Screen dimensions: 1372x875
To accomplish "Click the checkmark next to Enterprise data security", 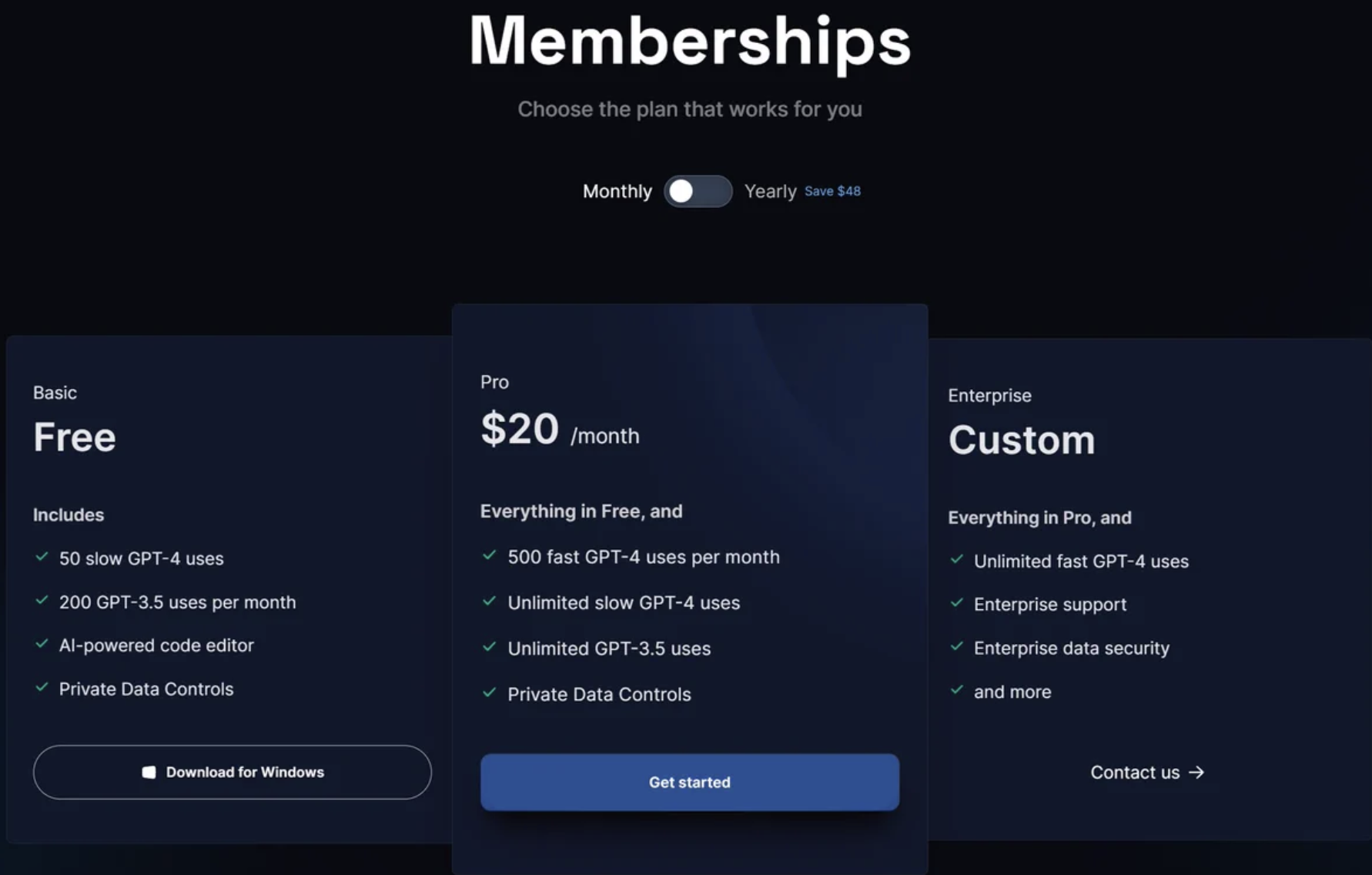I will (x=957, y=647).
